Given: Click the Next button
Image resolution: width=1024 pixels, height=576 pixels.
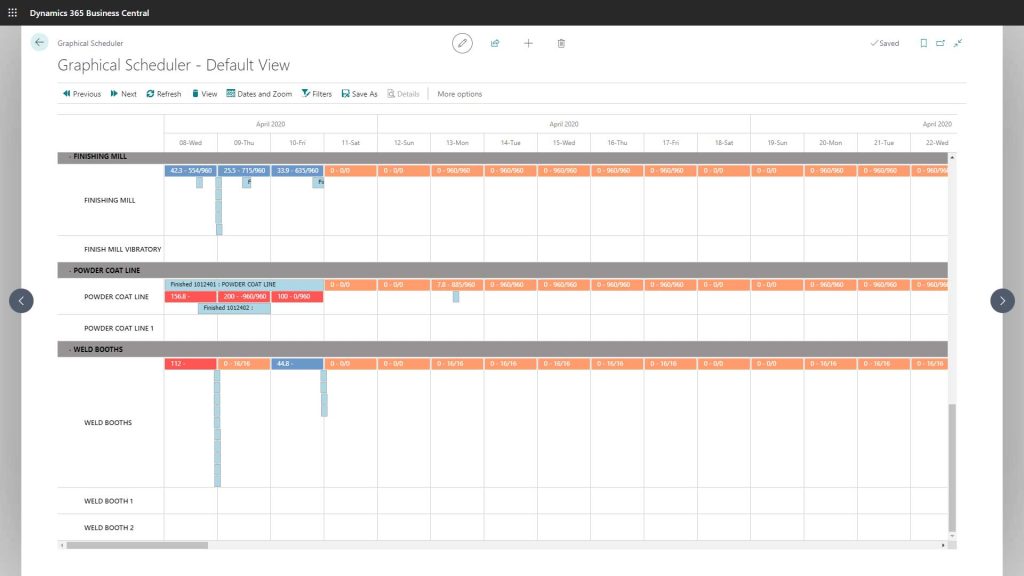Looking at the screenshot, I should pyautogui.click(x=123, y=93).
